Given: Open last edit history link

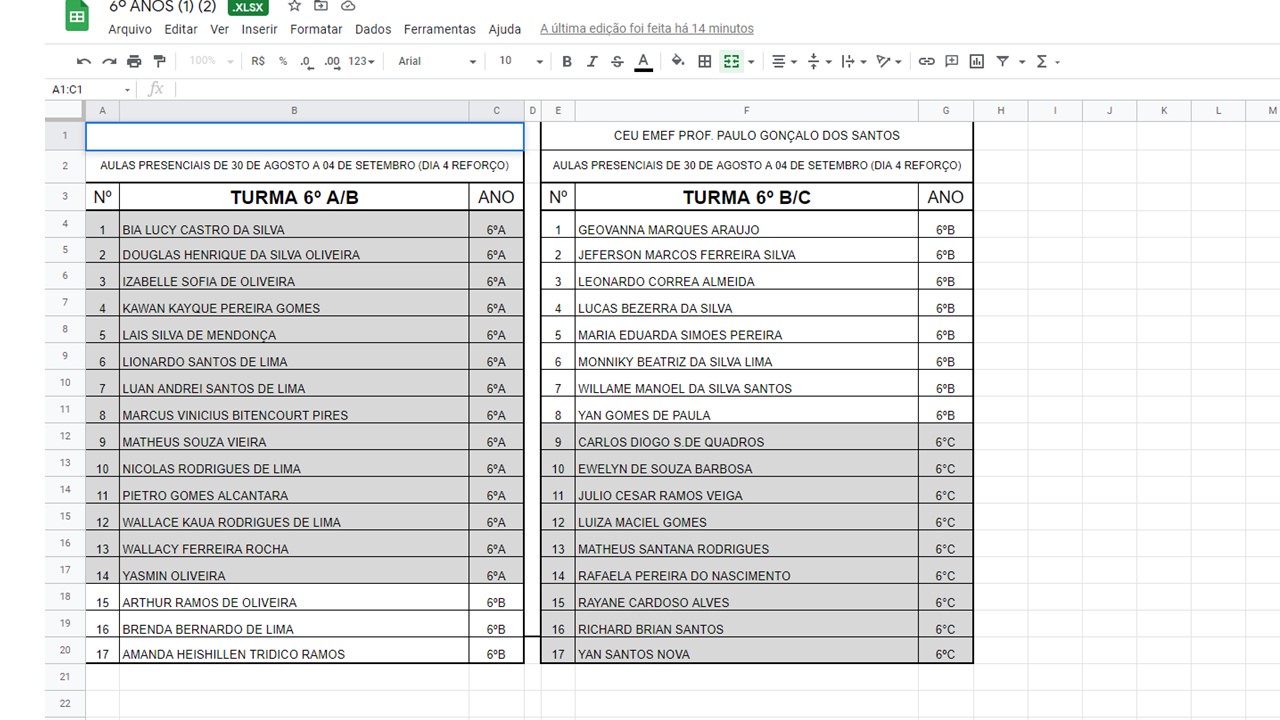Looking at the screenshot, I should coord(647,29).
